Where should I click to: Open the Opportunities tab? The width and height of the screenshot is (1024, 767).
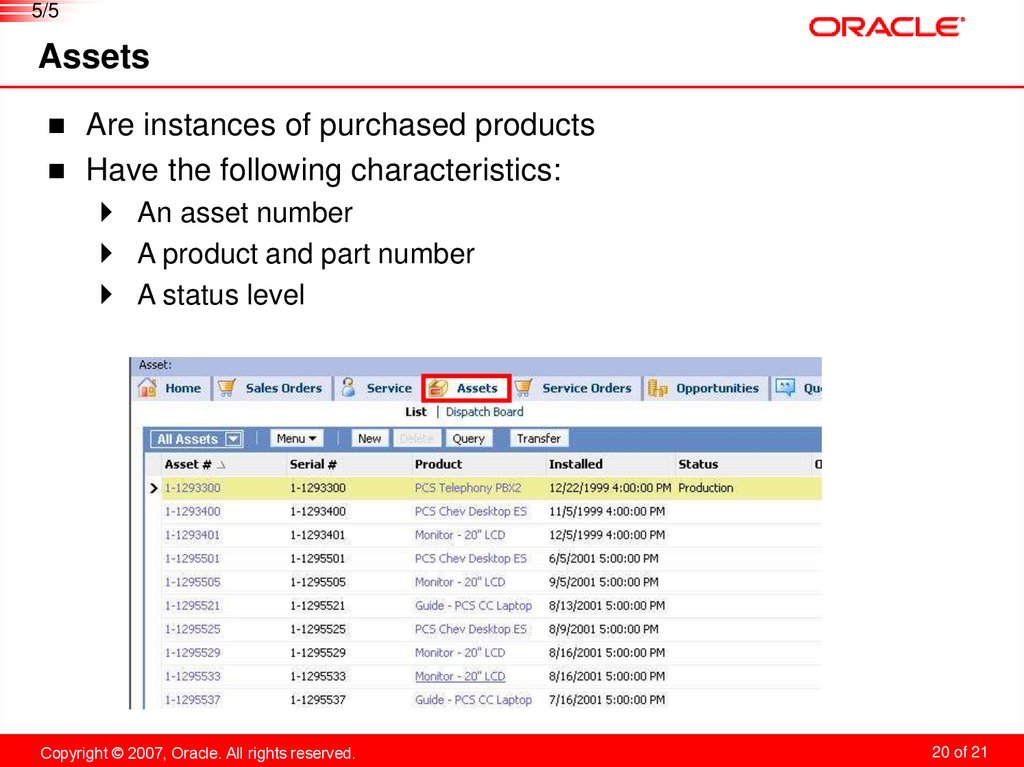[705, 388]
